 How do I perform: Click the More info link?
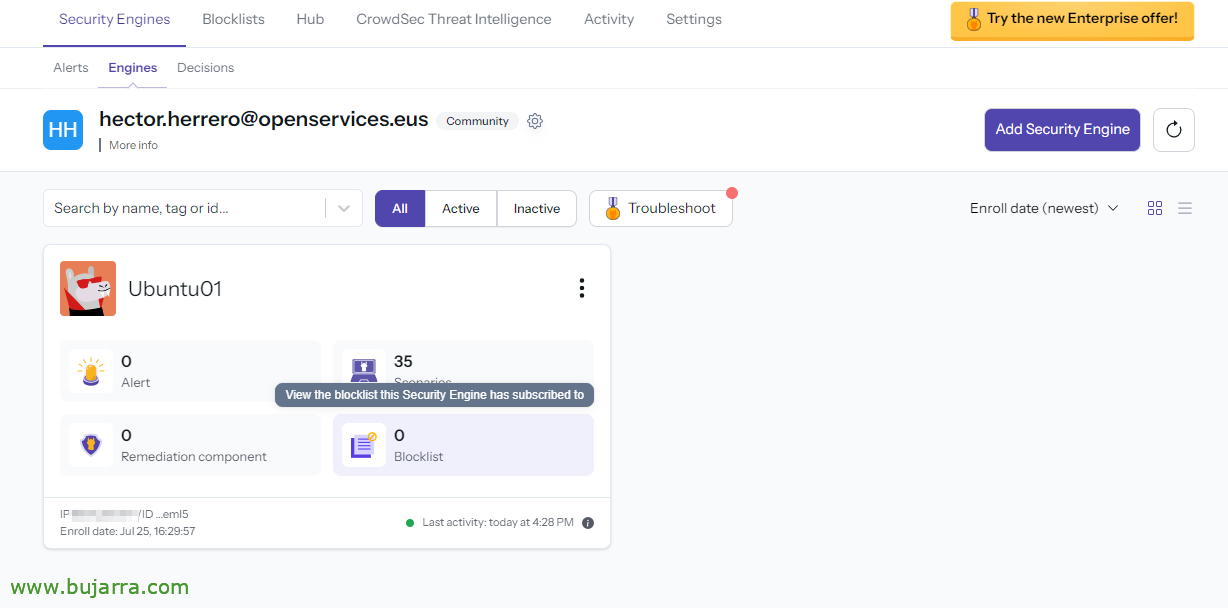pos(133,145)
